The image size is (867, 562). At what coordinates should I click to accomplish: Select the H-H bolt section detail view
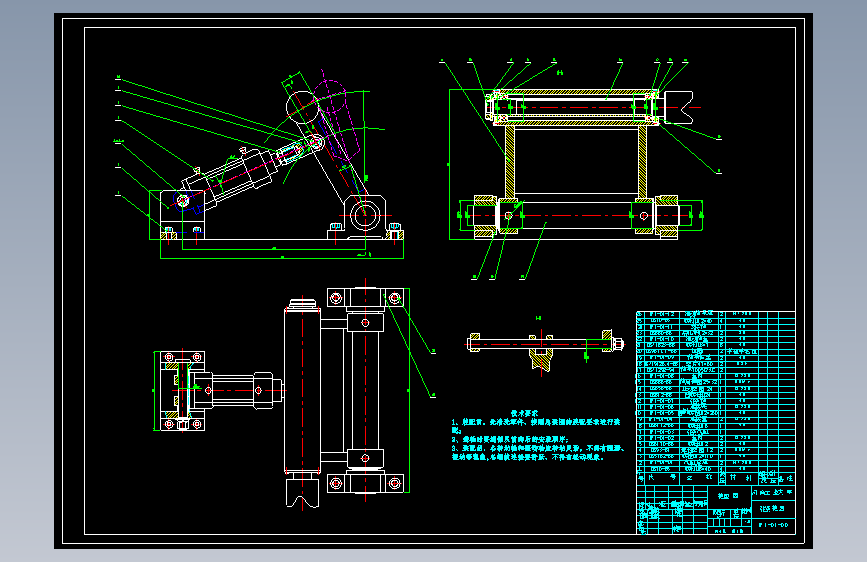546,350
